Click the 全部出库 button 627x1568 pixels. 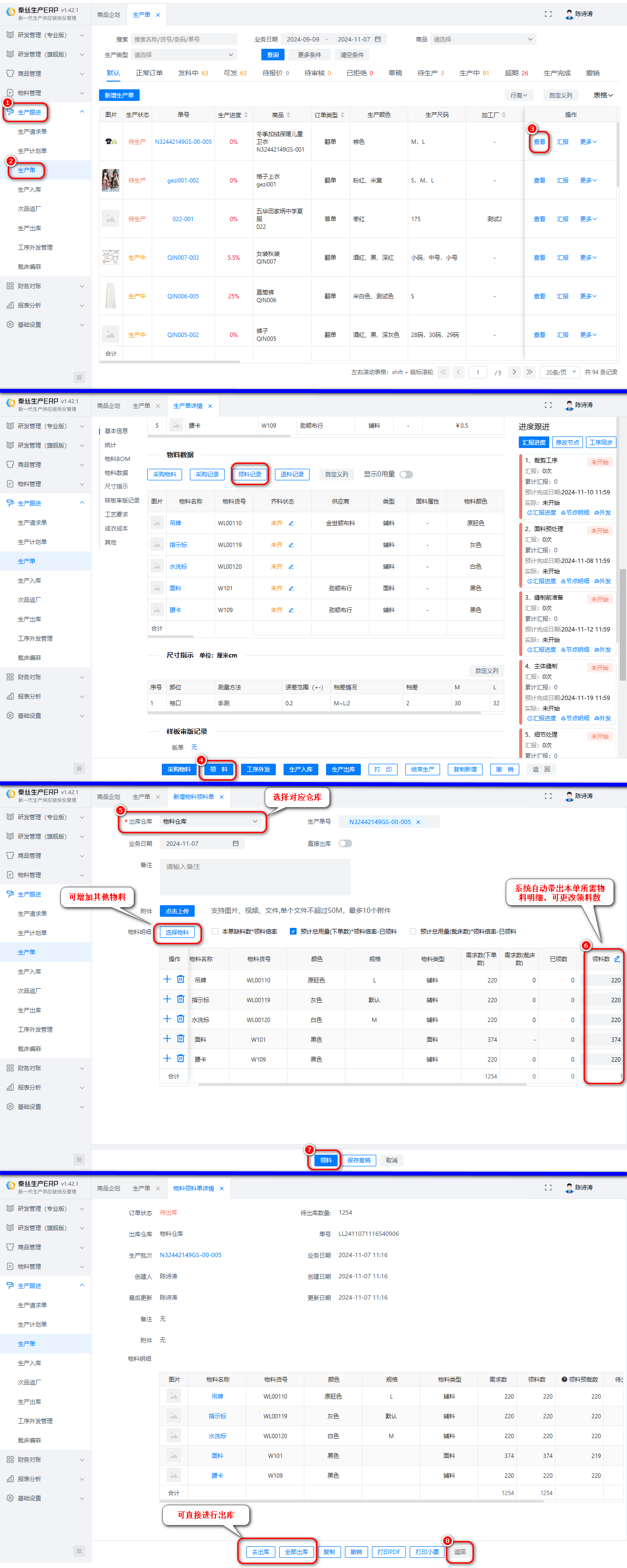coord(296,1552)
